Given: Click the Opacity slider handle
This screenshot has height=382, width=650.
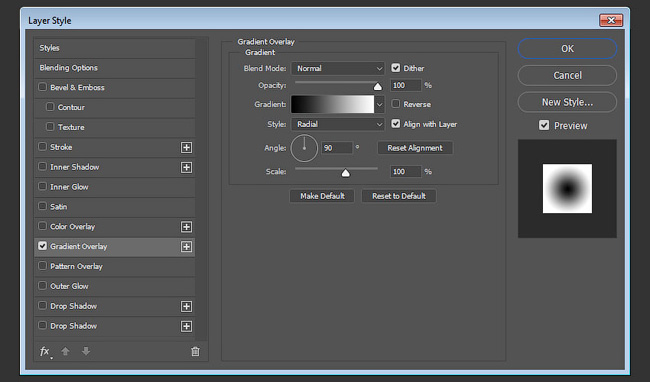Looking at the screenshot, I should (x=378, y=87).
